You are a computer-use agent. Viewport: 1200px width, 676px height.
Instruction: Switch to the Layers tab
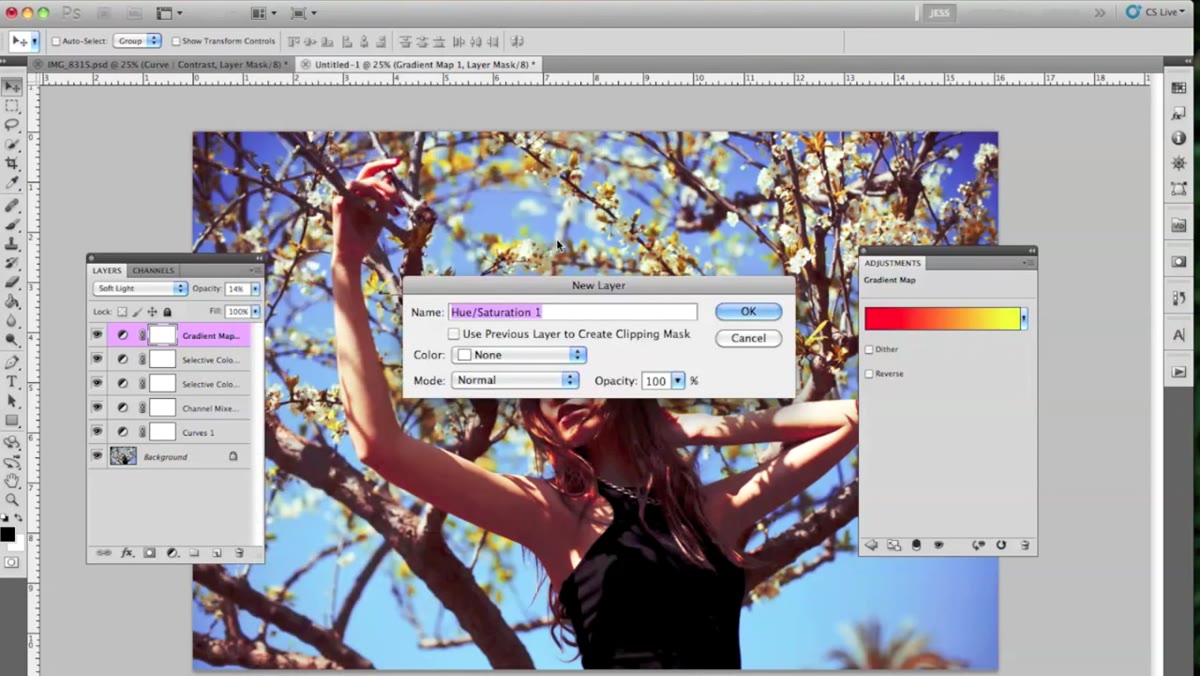click(x=107, y=270)
